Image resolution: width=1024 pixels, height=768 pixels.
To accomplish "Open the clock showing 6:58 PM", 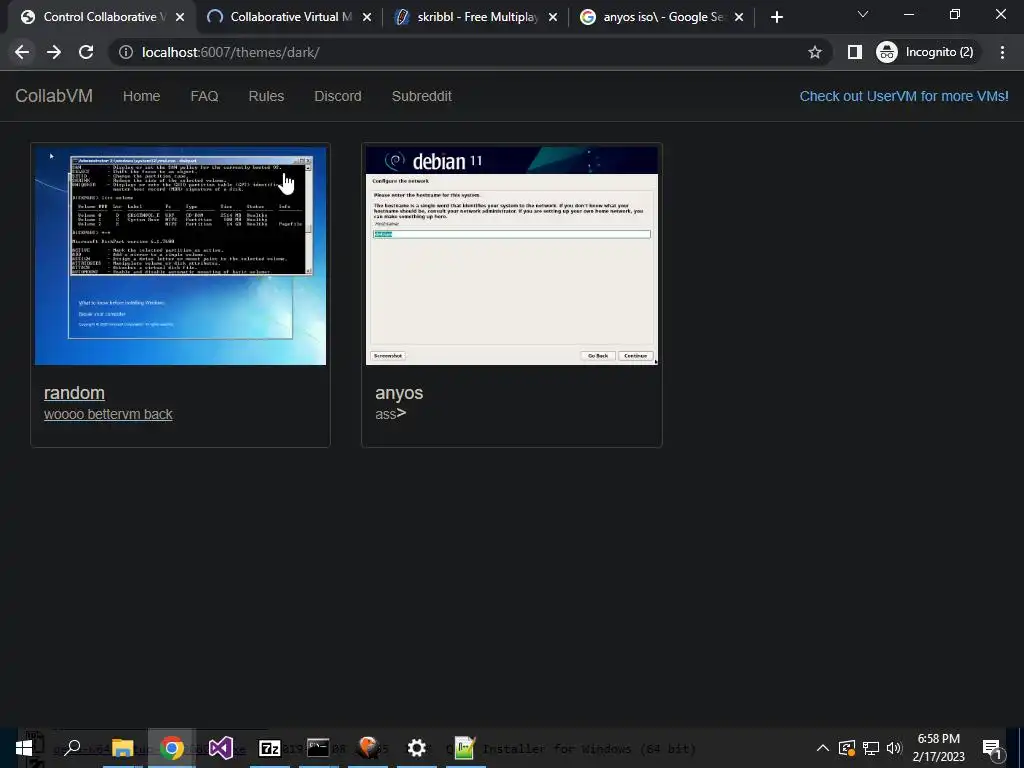I will 938,748.
